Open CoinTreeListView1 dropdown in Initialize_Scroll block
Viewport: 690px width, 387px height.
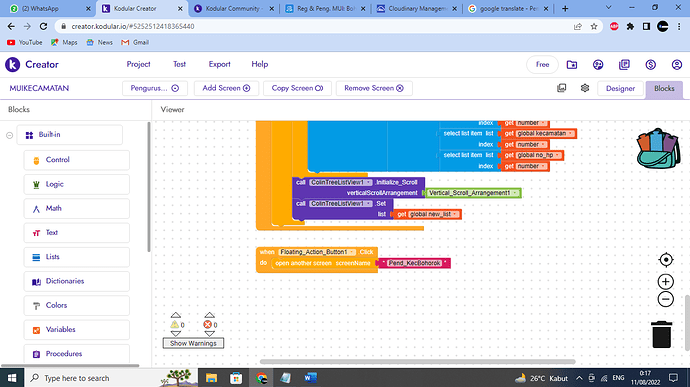point(341,182)
